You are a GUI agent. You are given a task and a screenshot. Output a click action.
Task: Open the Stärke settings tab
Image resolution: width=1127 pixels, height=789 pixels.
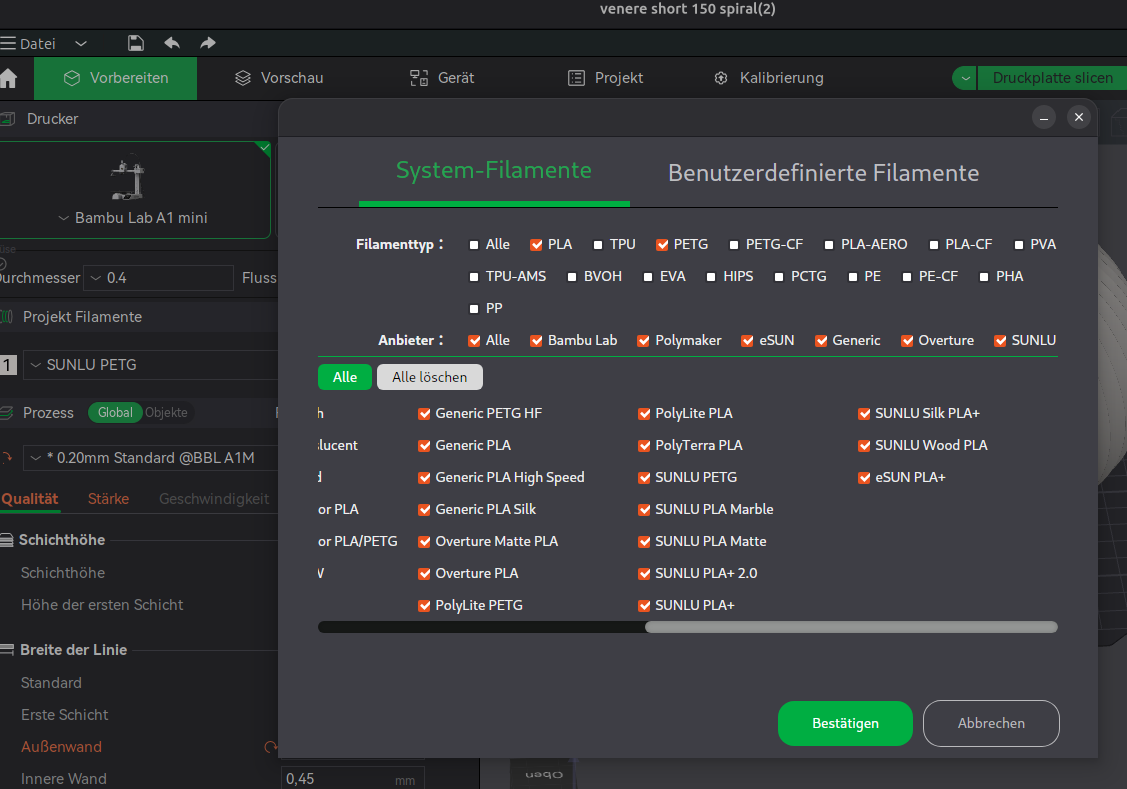tap(109, 499)
